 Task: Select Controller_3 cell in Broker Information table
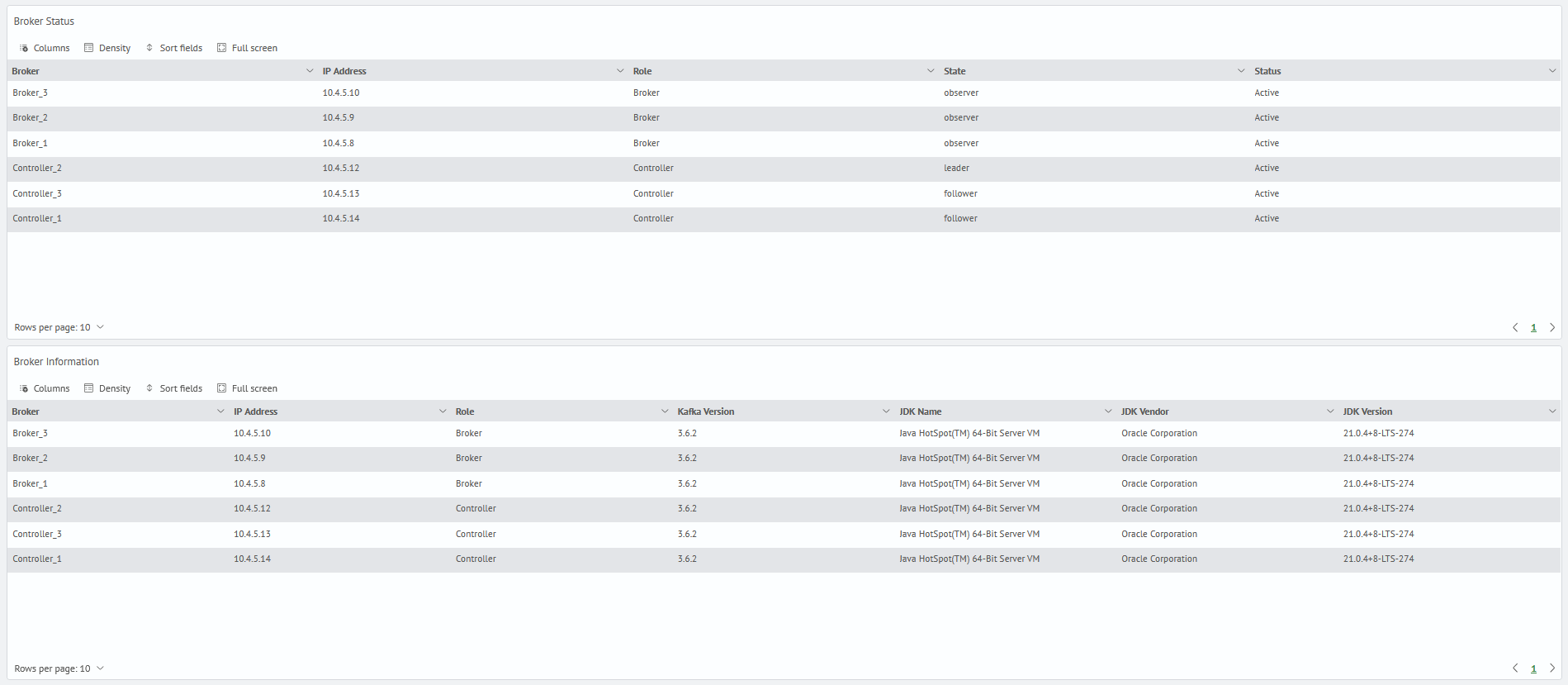coord(37,534)
